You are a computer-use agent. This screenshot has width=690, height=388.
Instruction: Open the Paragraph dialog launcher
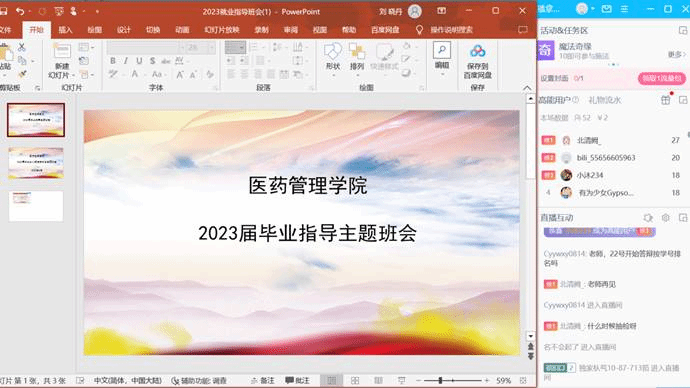click(311, 88)
